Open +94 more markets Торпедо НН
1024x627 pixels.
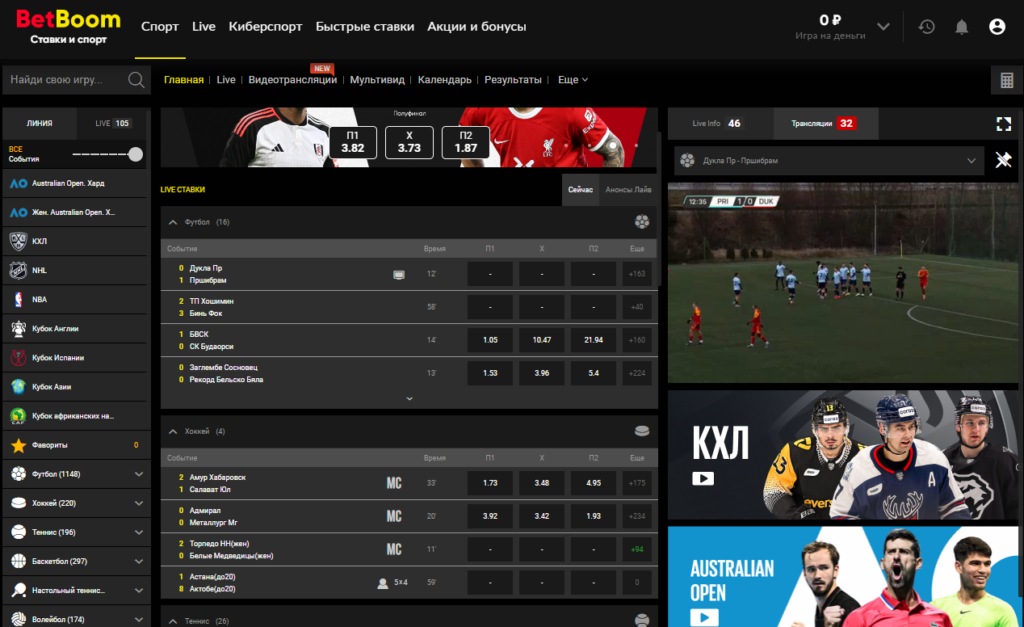click(637, 549)
